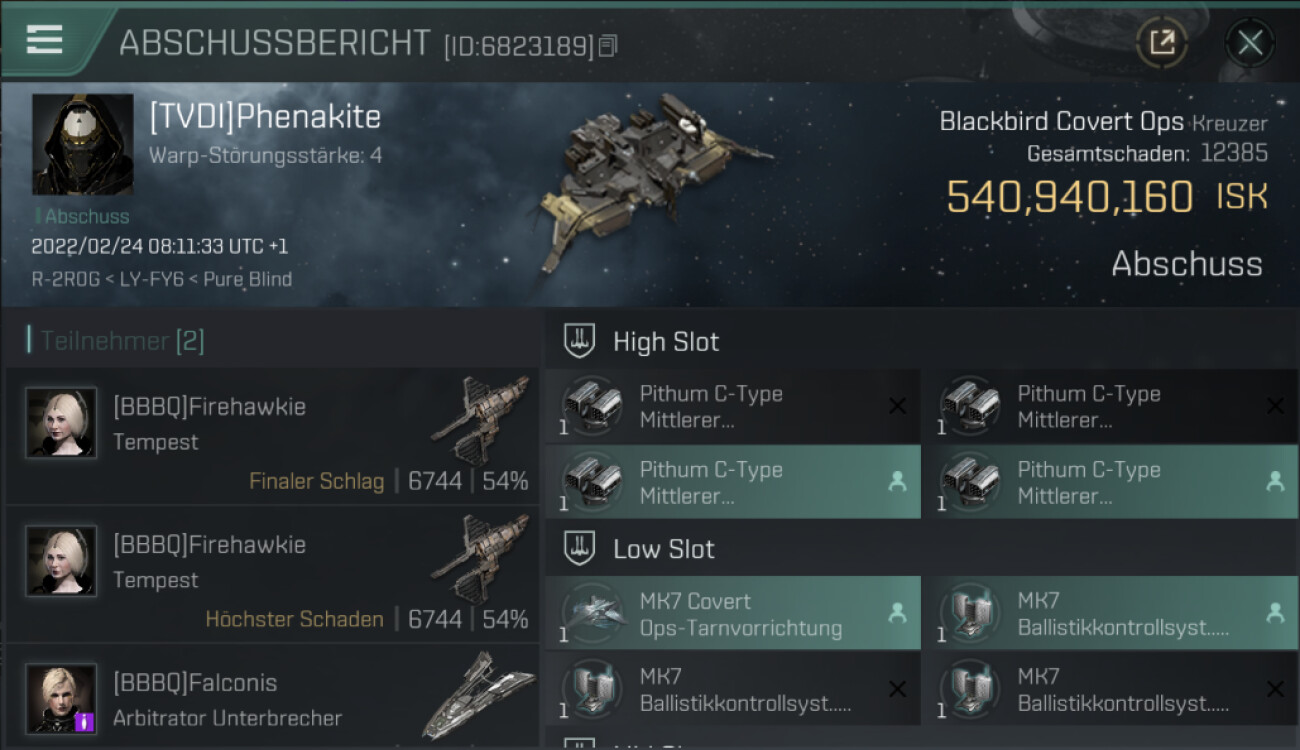
Task: Click the R-2R0G system location link
Action: 65,279
